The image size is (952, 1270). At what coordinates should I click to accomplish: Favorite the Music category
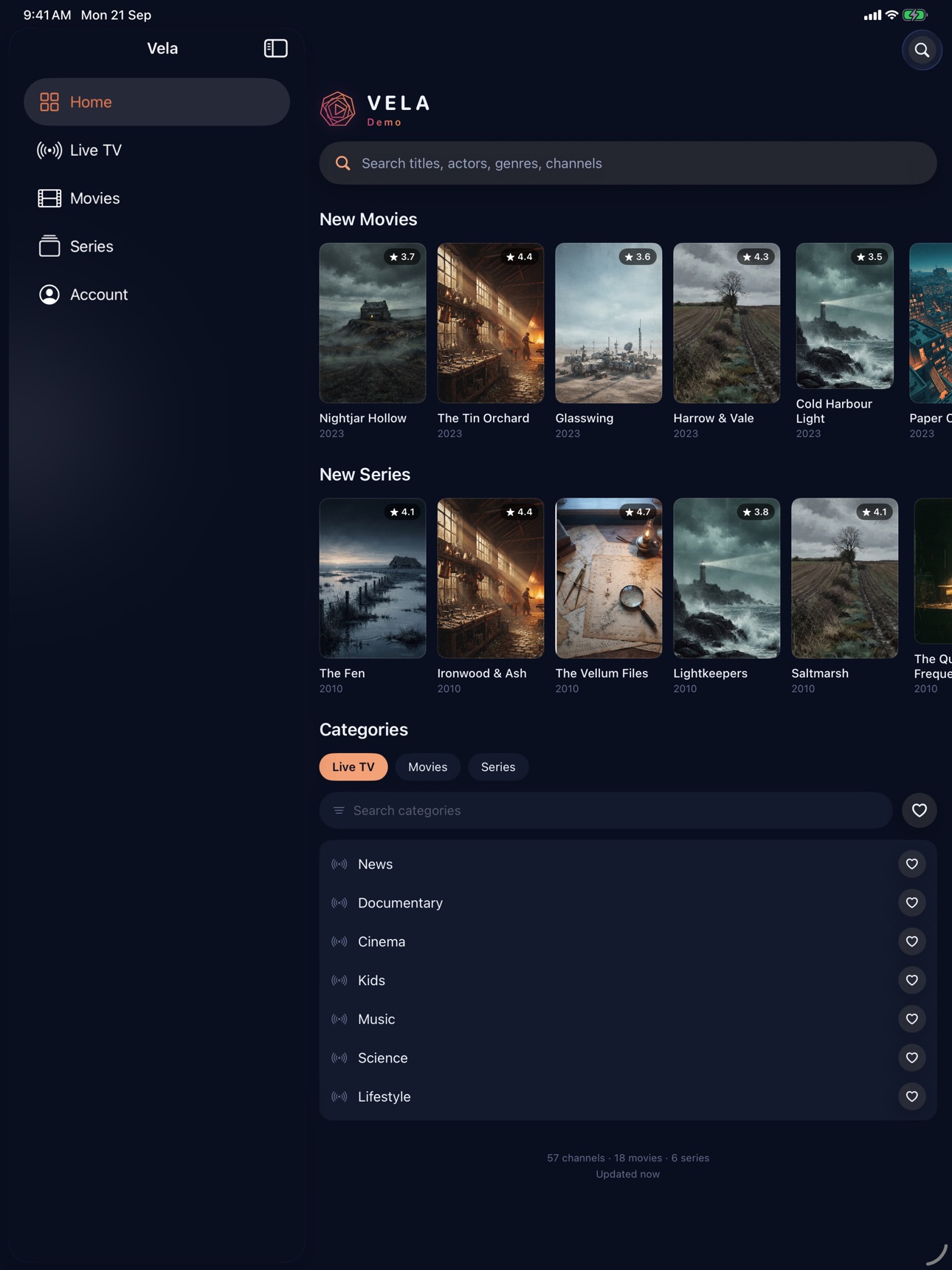point(912,1019)
